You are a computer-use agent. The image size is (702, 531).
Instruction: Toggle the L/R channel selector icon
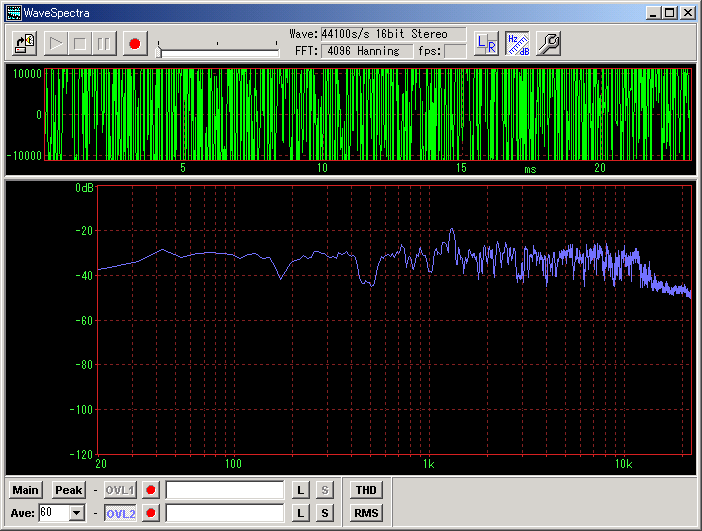pyautogui.click(x=486, y=43)
